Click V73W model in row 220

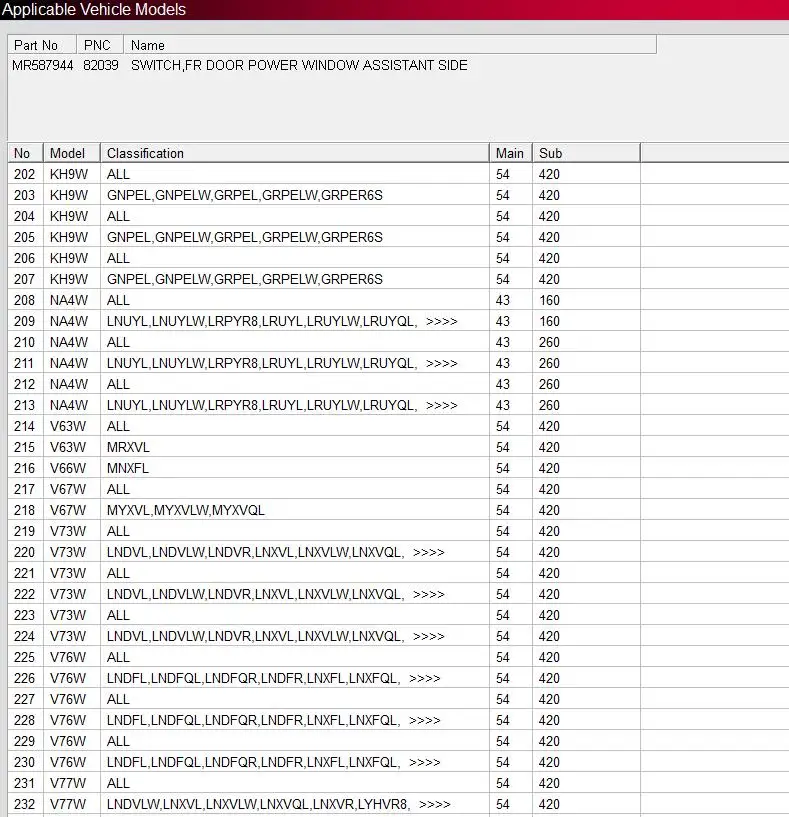(x=68, y=552)
